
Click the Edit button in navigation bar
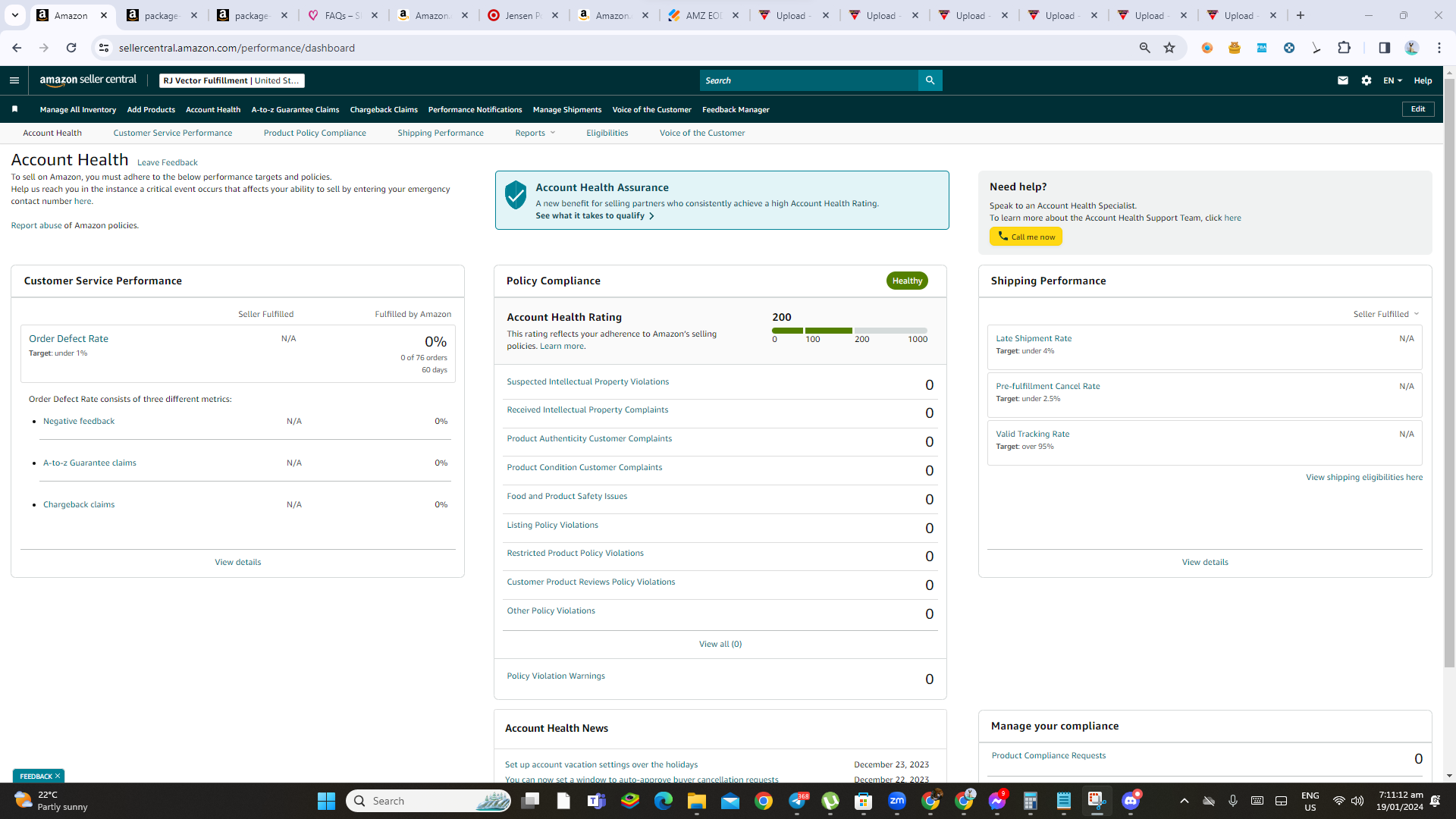click(1418, 109)
